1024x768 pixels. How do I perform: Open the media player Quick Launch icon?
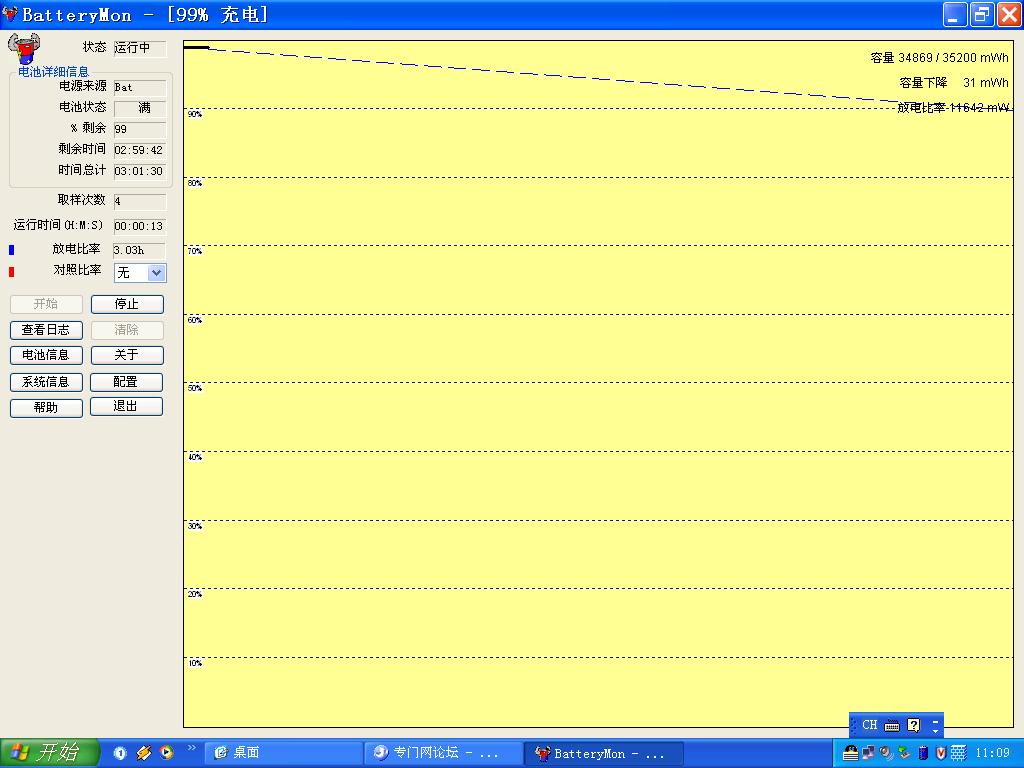pyautogui.click(x=167, y=753)
